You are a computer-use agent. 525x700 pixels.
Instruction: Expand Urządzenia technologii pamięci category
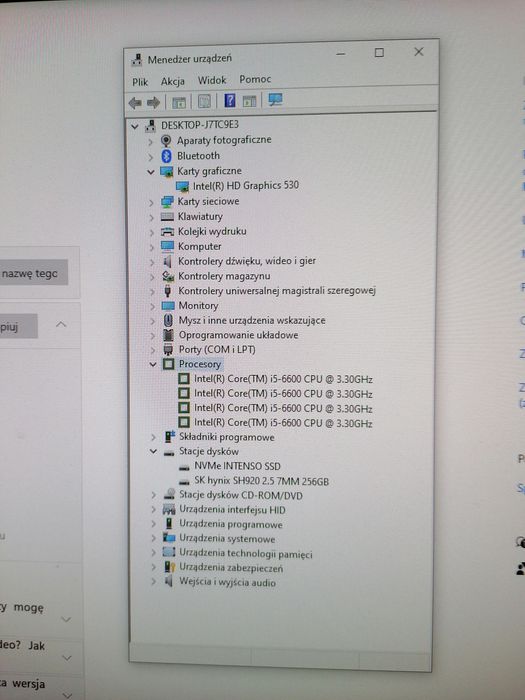click(154, 553)
